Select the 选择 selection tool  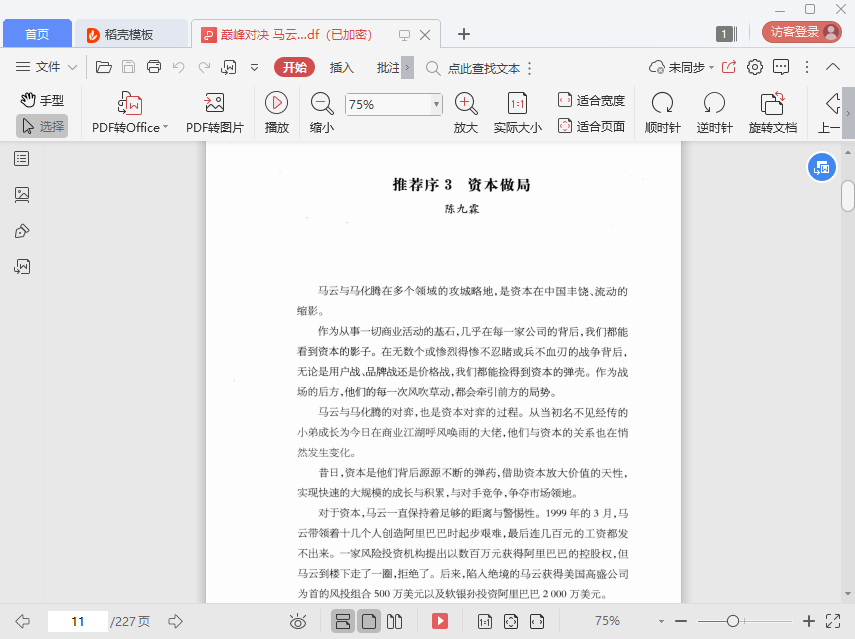[x=42, y=126]
